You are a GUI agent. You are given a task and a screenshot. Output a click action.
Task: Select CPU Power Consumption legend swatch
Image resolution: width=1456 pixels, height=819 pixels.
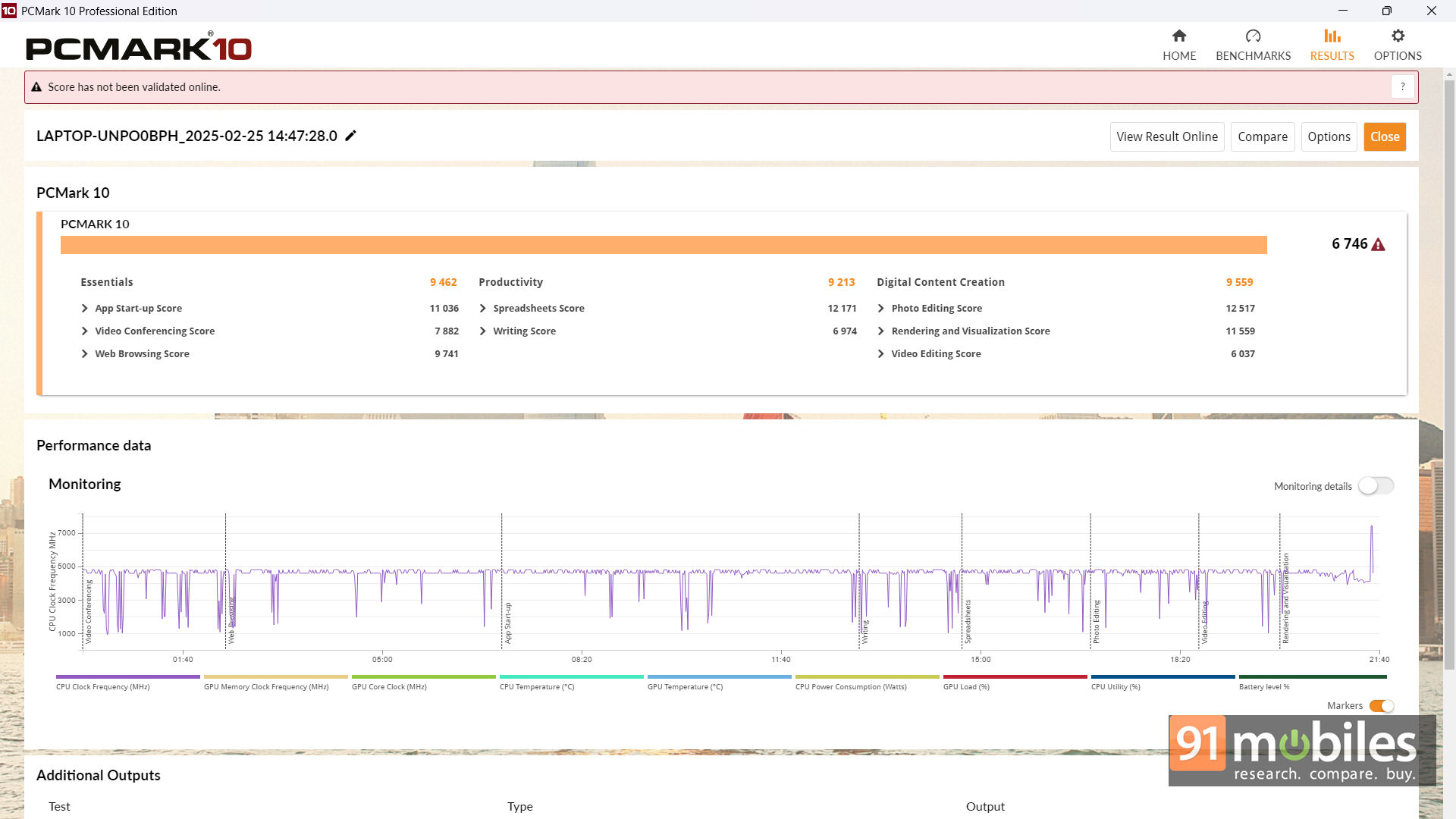click(x=867, y=676)
